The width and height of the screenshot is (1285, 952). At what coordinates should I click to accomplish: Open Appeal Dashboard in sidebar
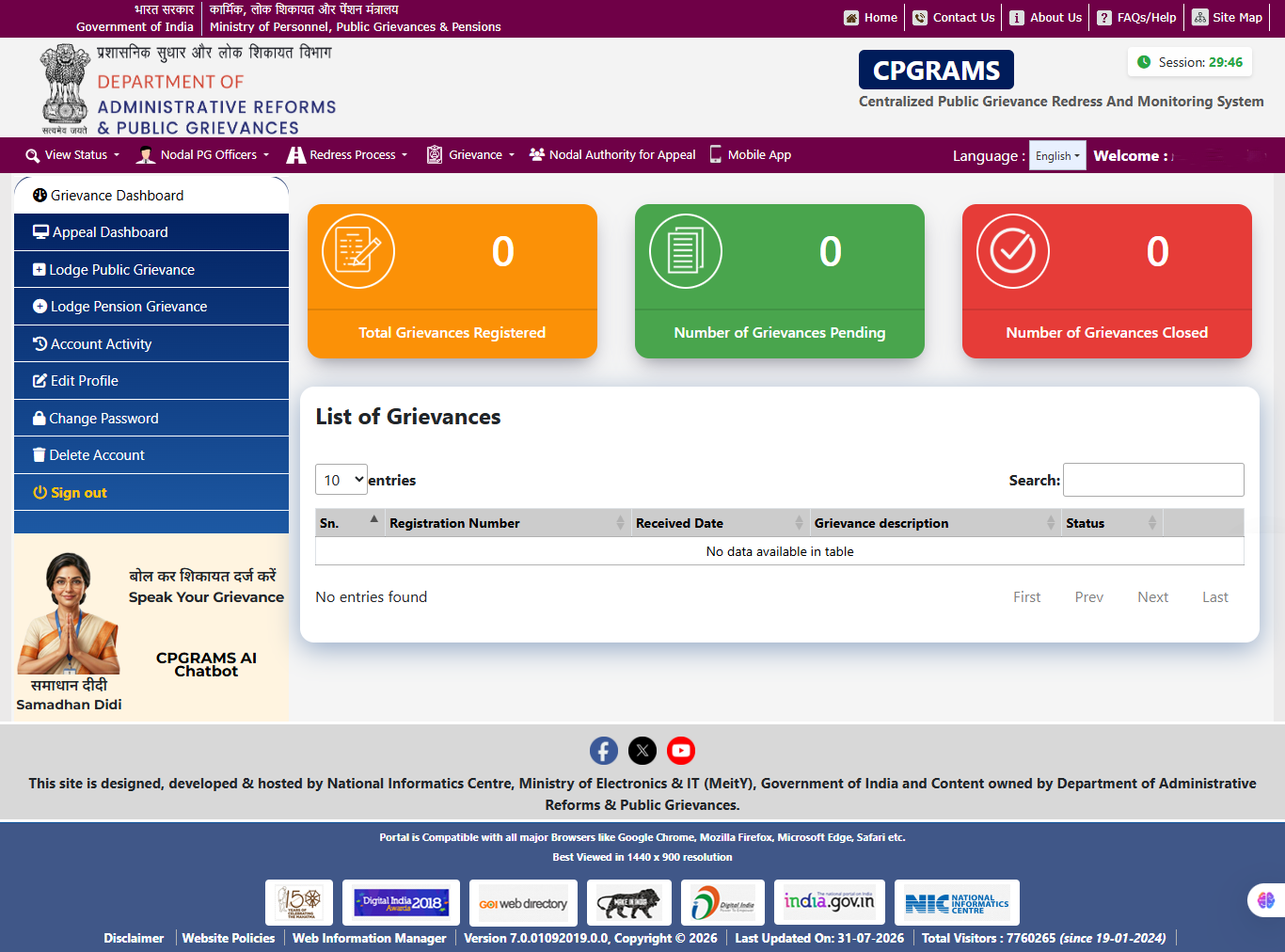[x=151, y=232]
